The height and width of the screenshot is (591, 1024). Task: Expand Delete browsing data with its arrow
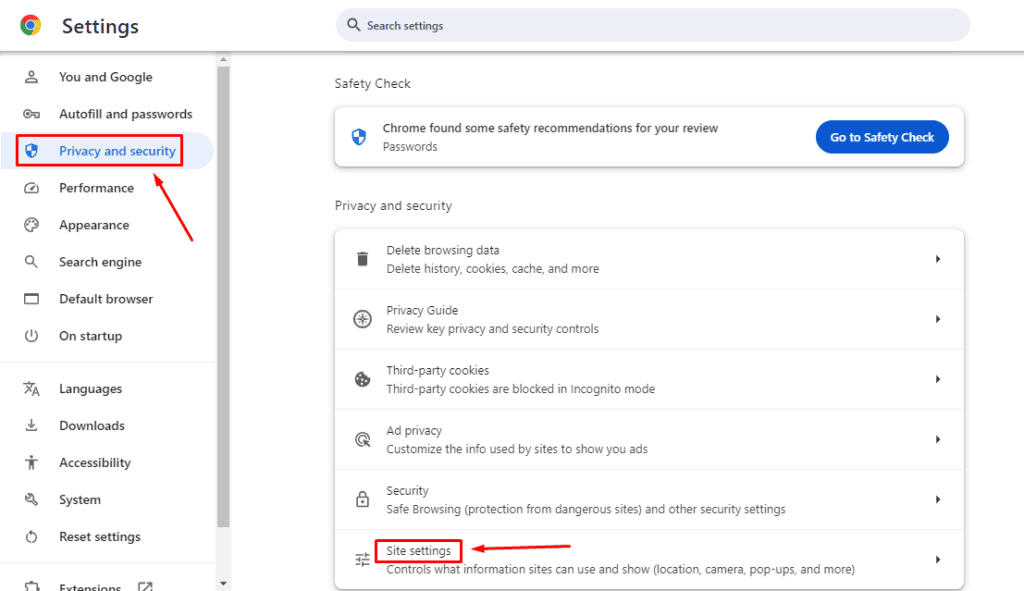tap(938, 259)
